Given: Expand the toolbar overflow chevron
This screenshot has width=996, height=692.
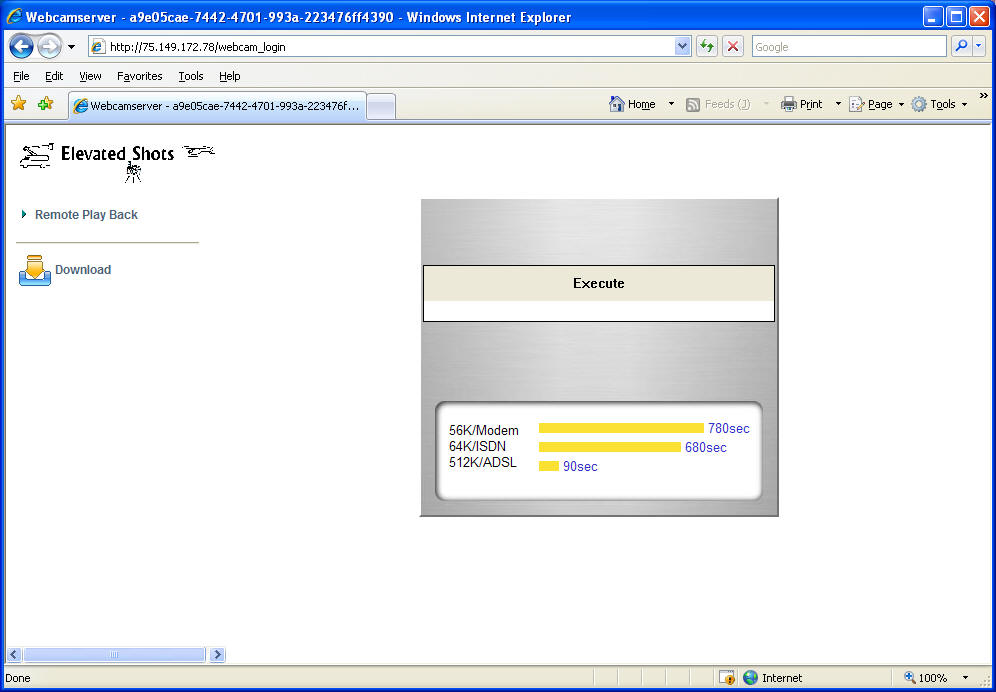Looking at the screenshot, I should 983,96.
